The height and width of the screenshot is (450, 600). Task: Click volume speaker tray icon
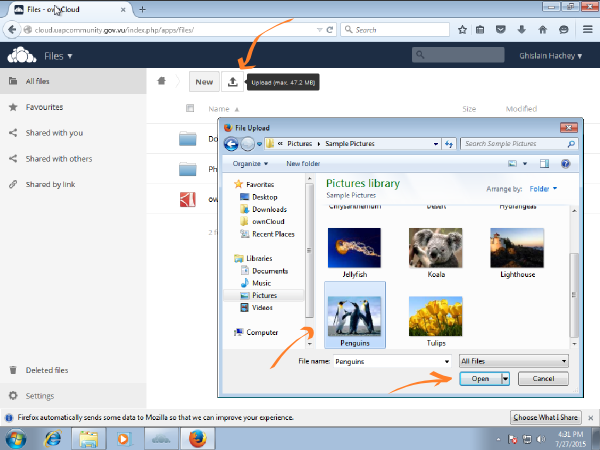(x=541, y=439)
